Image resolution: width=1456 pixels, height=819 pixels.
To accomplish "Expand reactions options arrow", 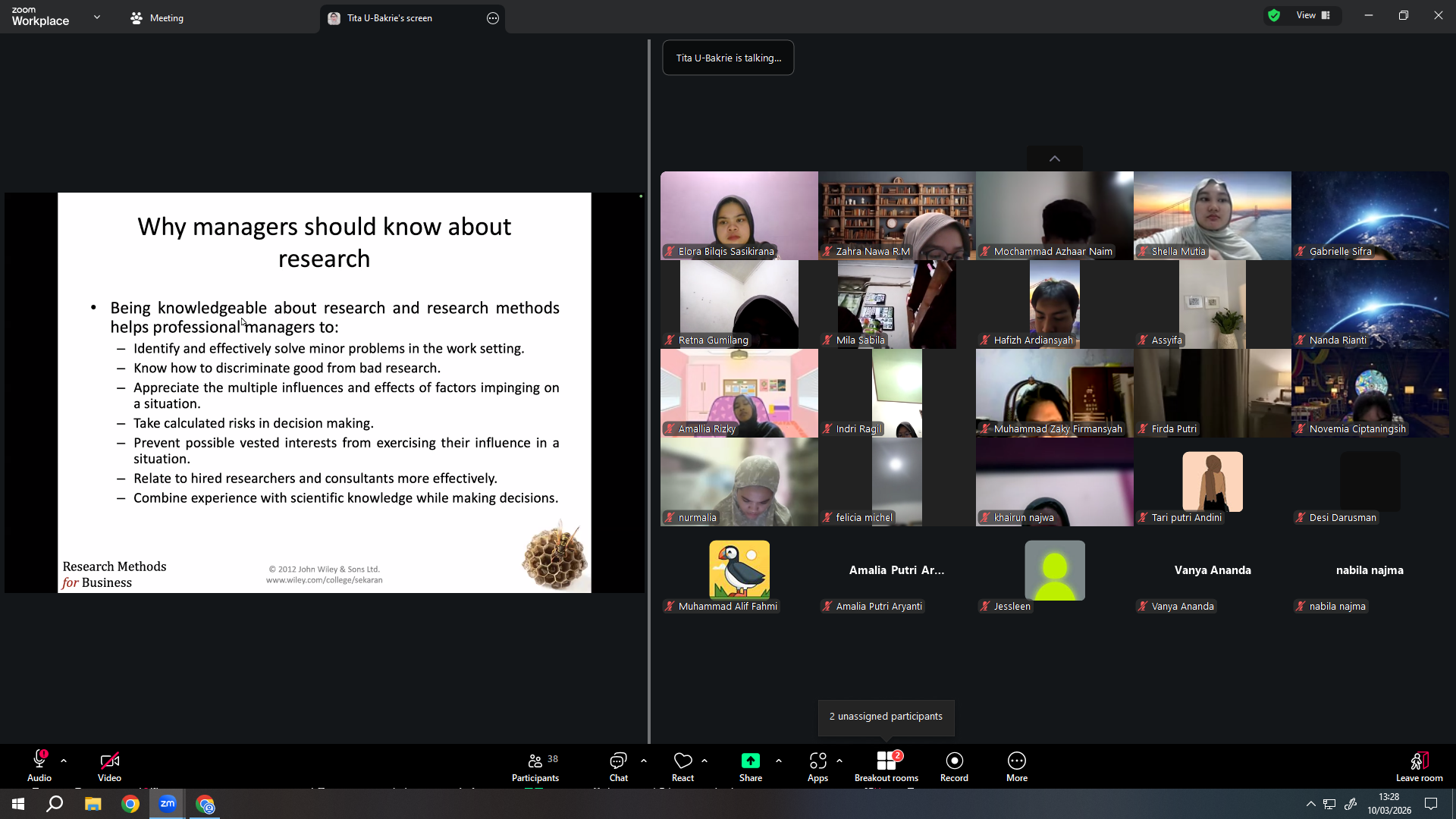I will pyautogui.click(x=704, y=761).
